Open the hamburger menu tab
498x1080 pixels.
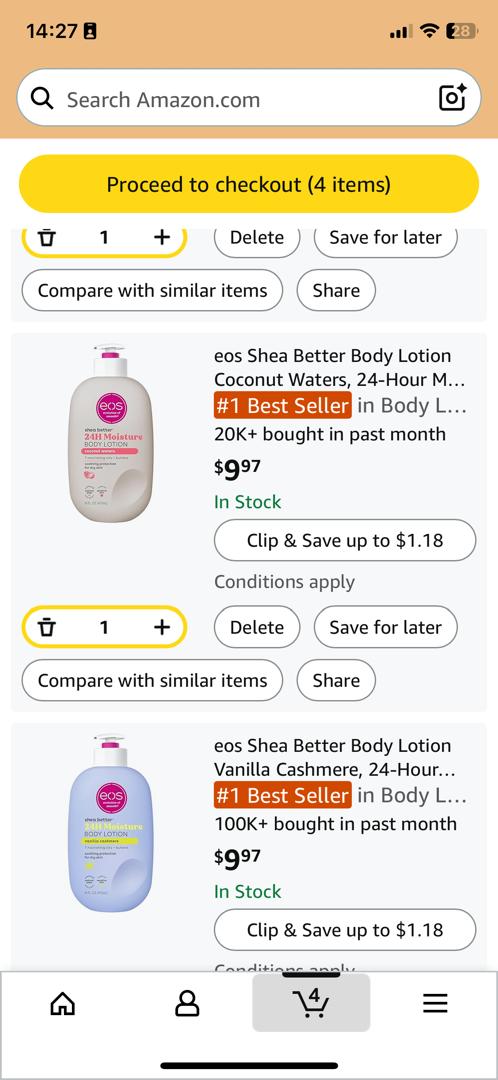[x=435, y=1003]
